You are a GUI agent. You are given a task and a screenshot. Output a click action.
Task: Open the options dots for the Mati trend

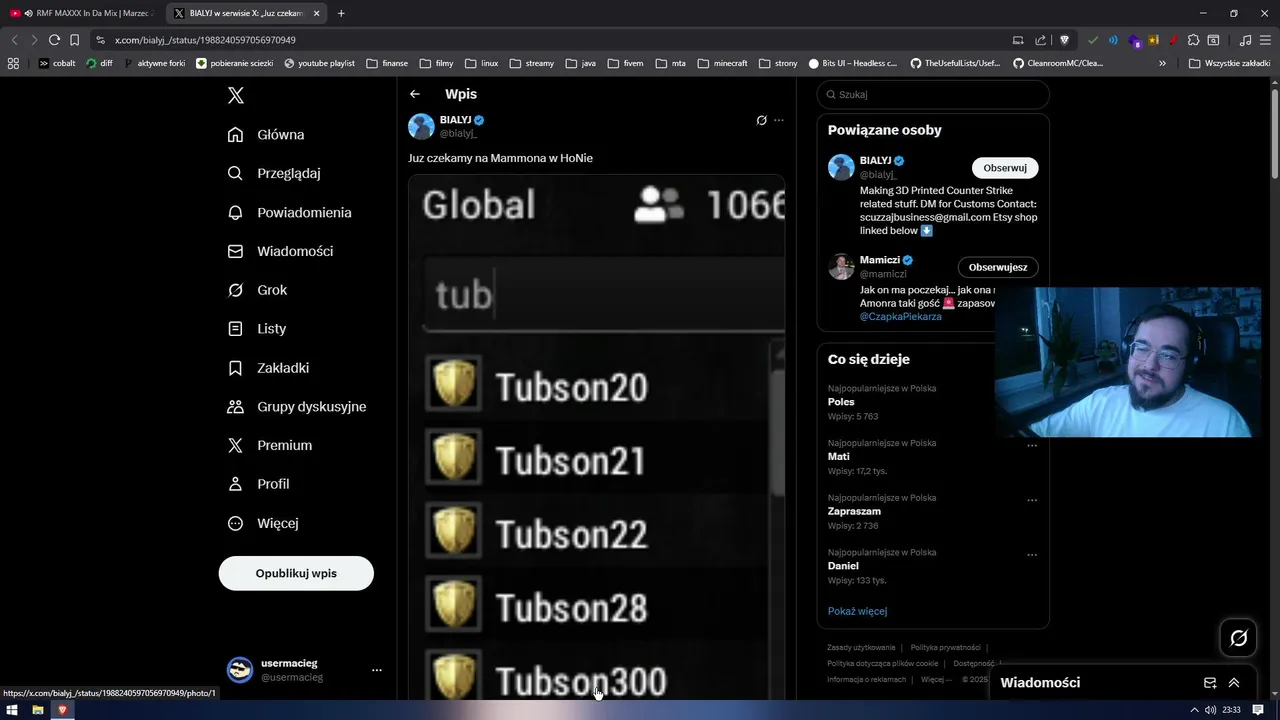pos(1032,446)
